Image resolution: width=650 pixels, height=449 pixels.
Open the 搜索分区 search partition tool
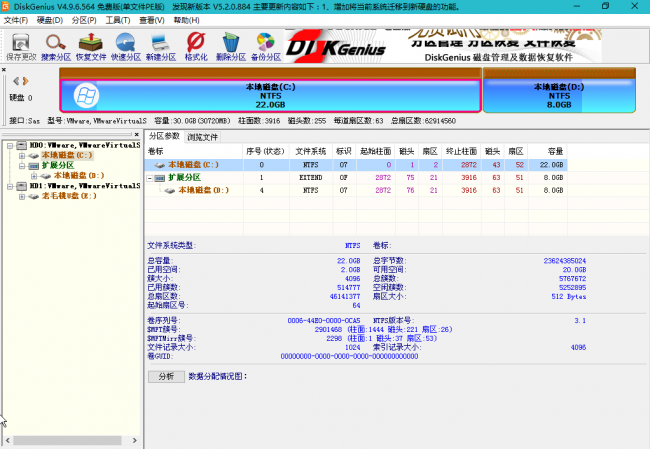(x=56, y=47)
